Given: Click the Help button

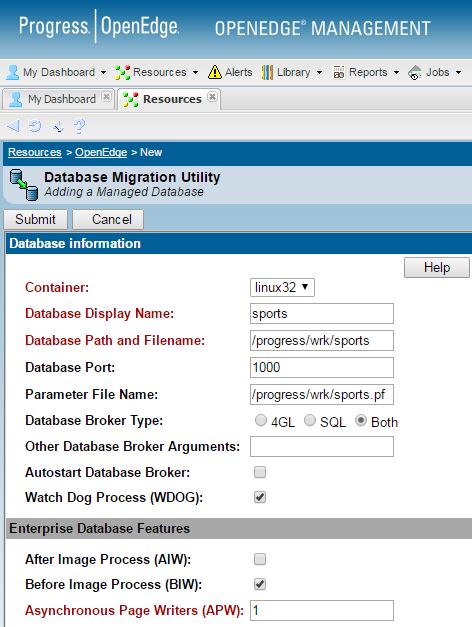Looking at the screenshot, I should pos(437,267).
